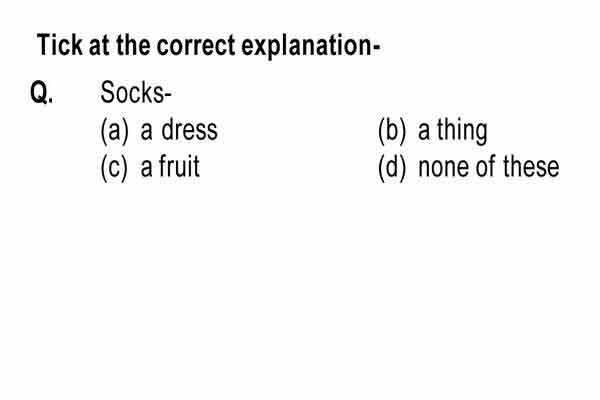Pick the answer 'none of these'
Image resolution: width=600 pixels, height=400 pixels.
click(489, 167)
